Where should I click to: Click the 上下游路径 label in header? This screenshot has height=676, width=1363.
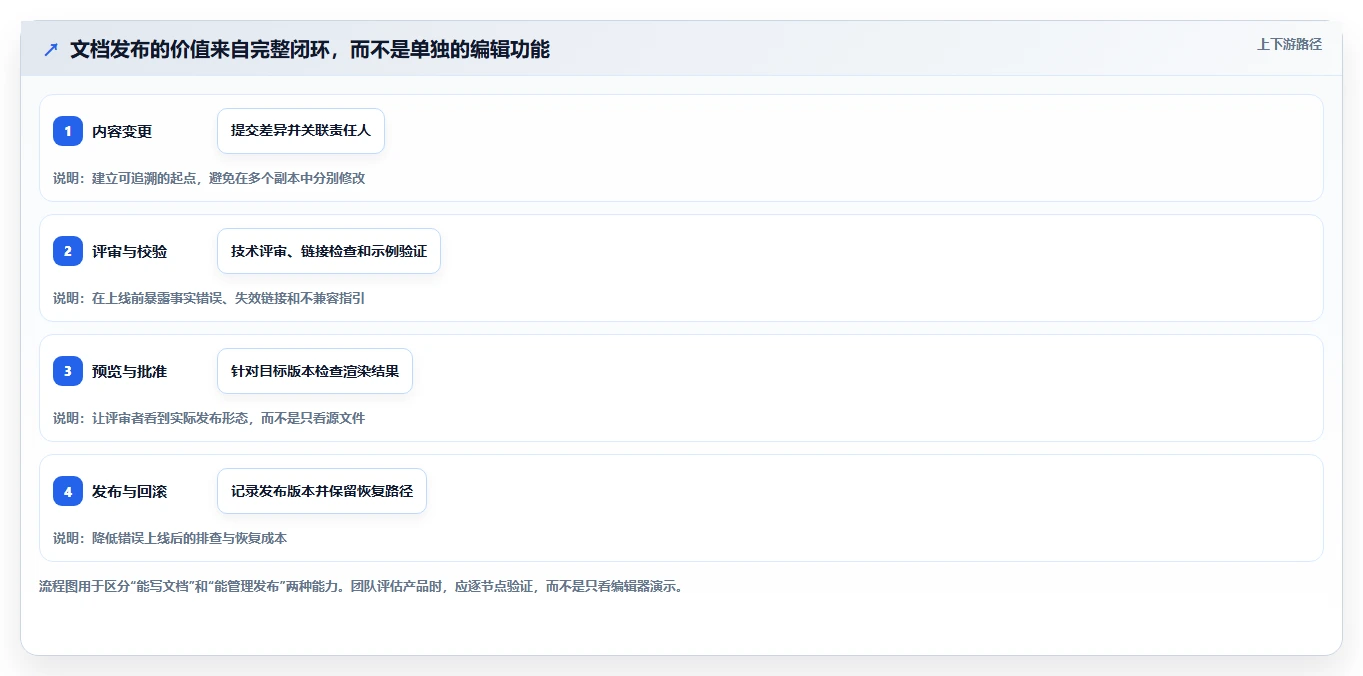pyautogui.click(x=1289, y=44)
